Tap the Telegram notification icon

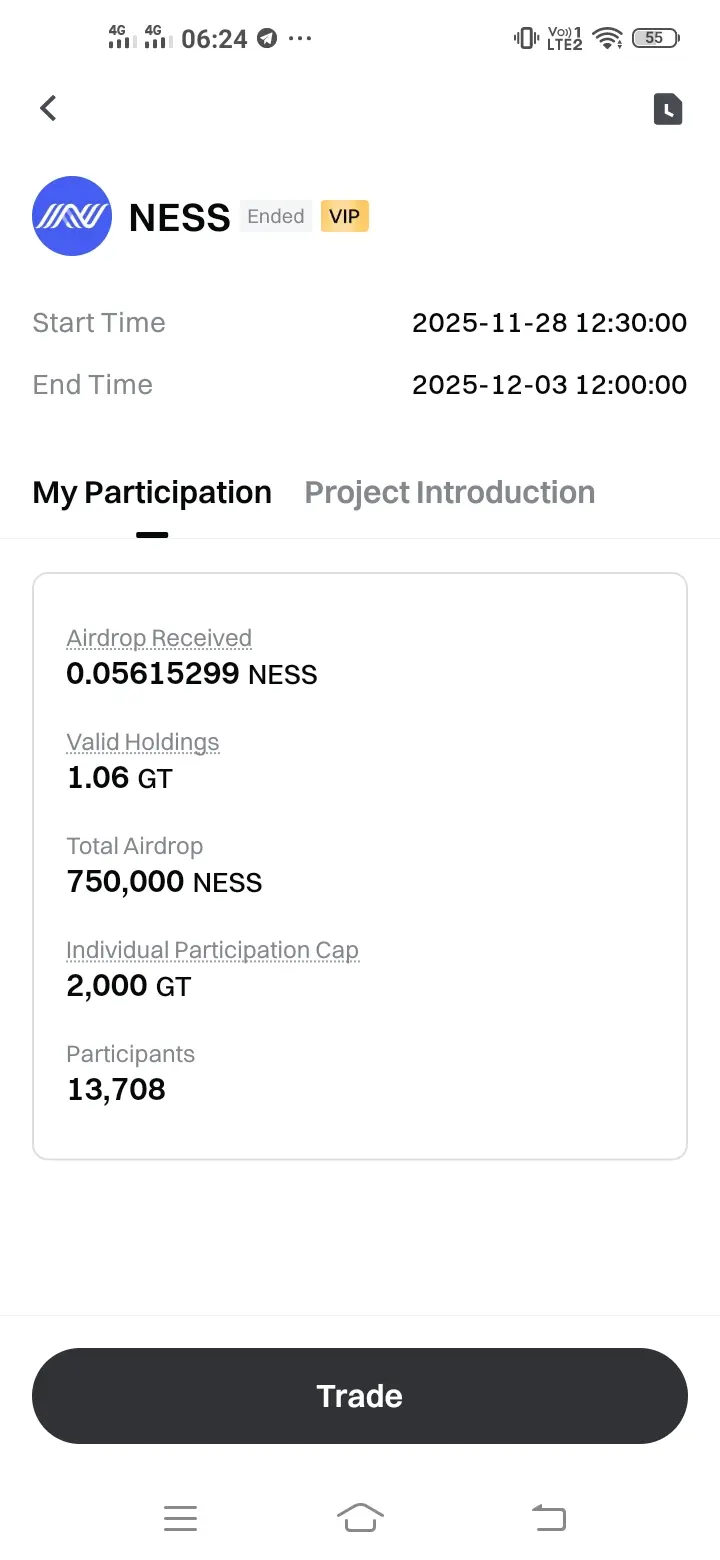click(x=266, y=39)
